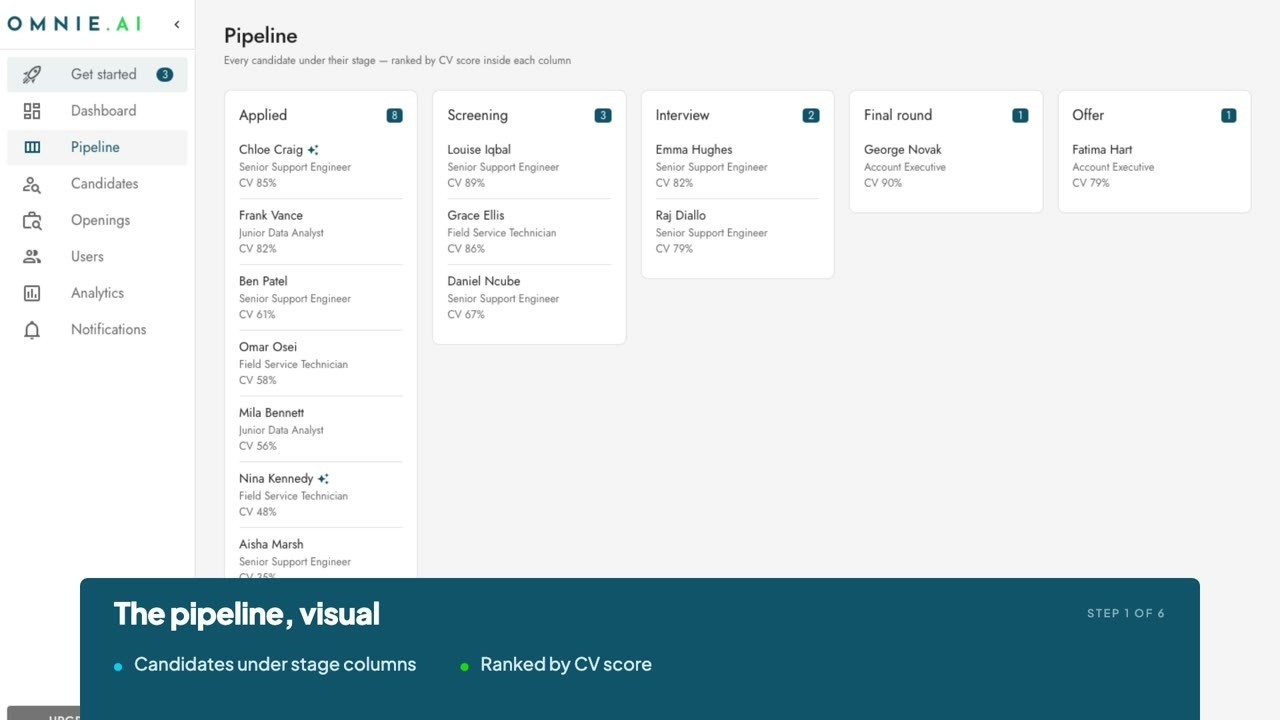1280x720 pixels.
Task: Open Emma Hughes in Interview
Action: coord(737,166)
